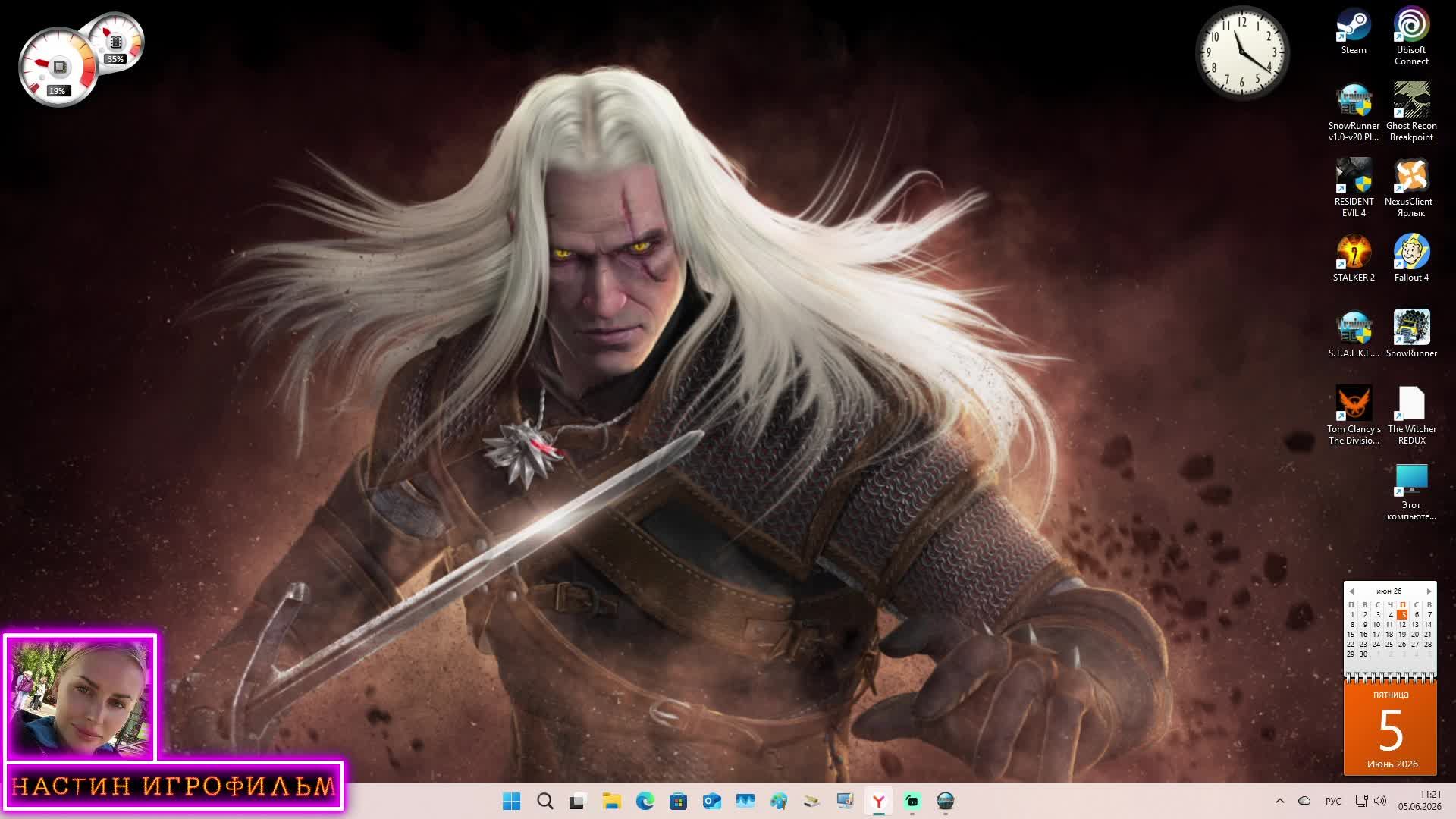
Task: Launch Microsoft Edge from the taskbar
Action: click(x=645, y=801)
